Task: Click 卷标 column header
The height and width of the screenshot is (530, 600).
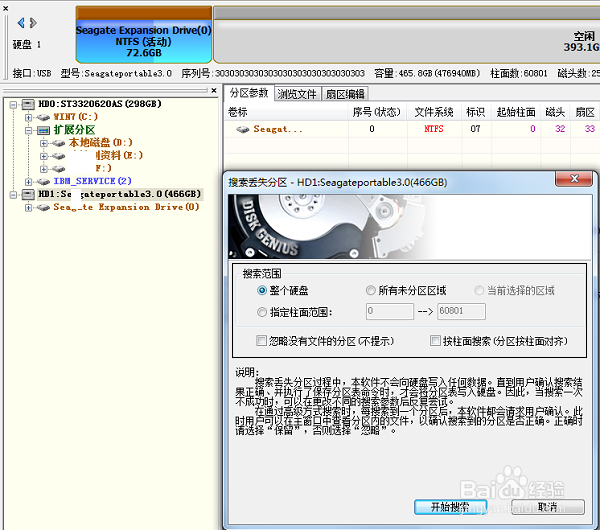Action: [x=286, y=112]
